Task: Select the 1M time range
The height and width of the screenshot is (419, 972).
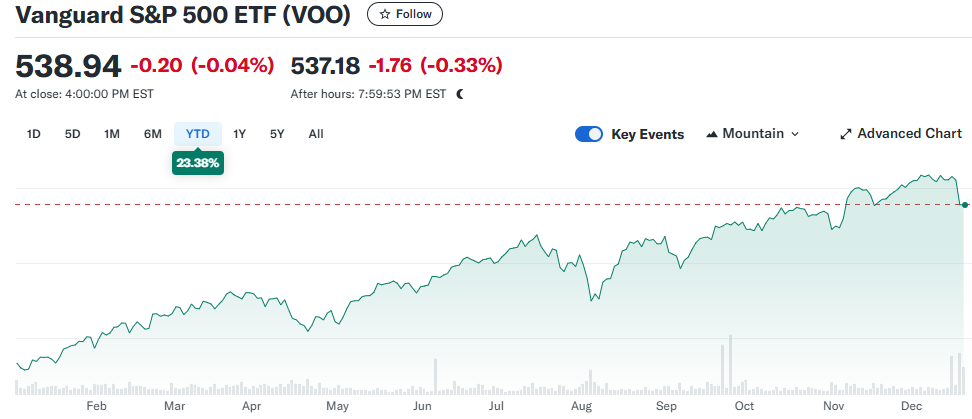Action: [112, 134]
